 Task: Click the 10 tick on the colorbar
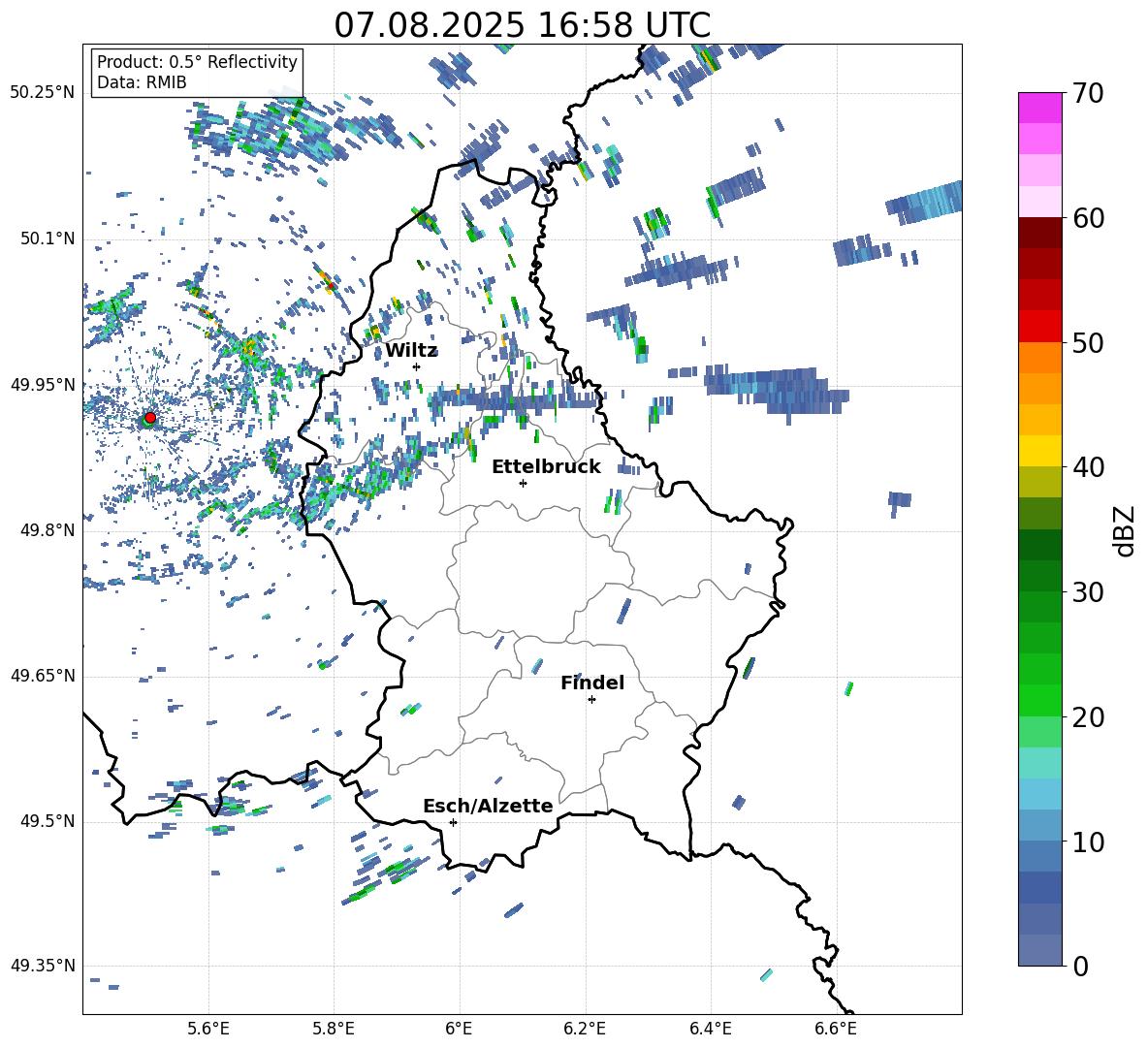[1088, 842]
